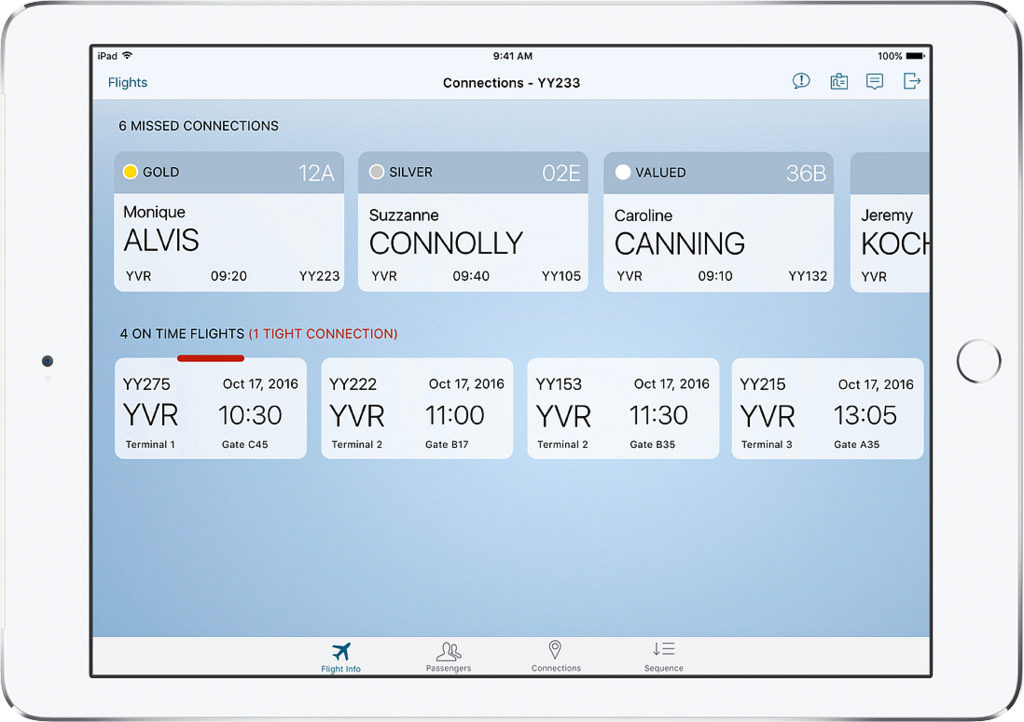
Task: Select flight YY215 card
Action: click(x=827, y=408)
